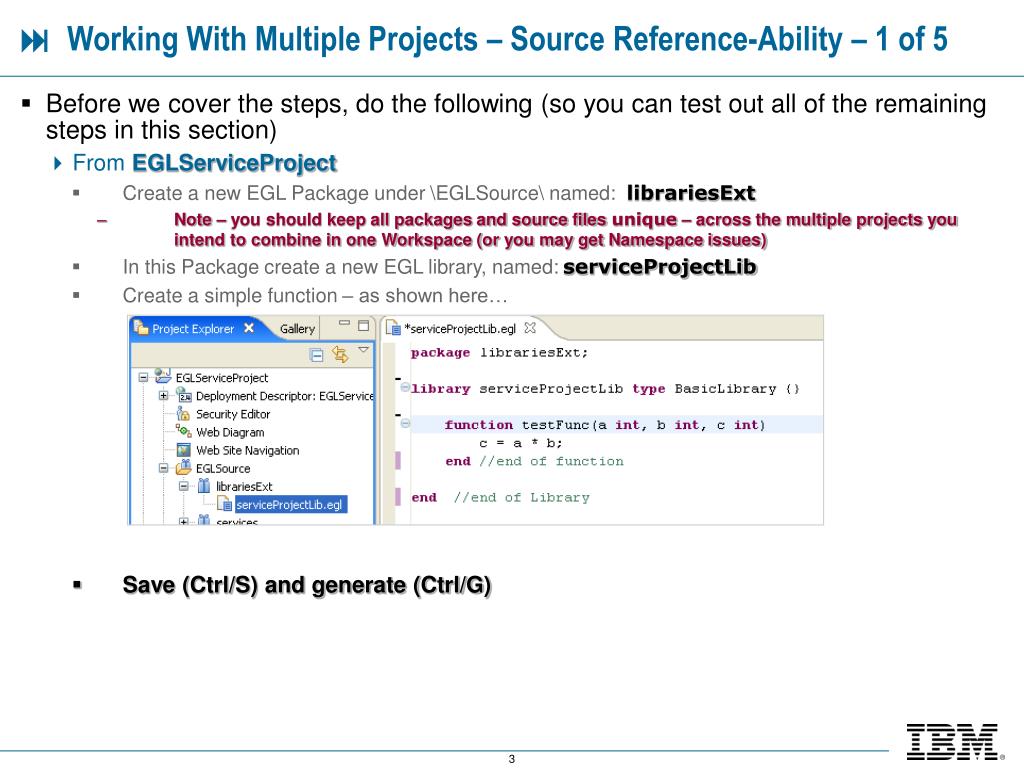Click the Collapse All icon in Project Explorer
This screenshot has width=1024, height=768.
316,354
